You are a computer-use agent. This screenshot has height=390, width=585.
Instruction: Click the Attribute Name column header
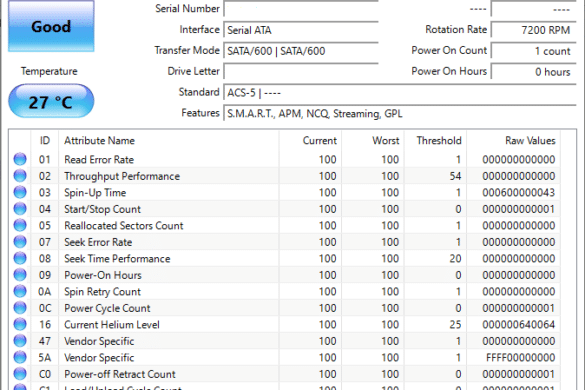(x=169, y=141)
